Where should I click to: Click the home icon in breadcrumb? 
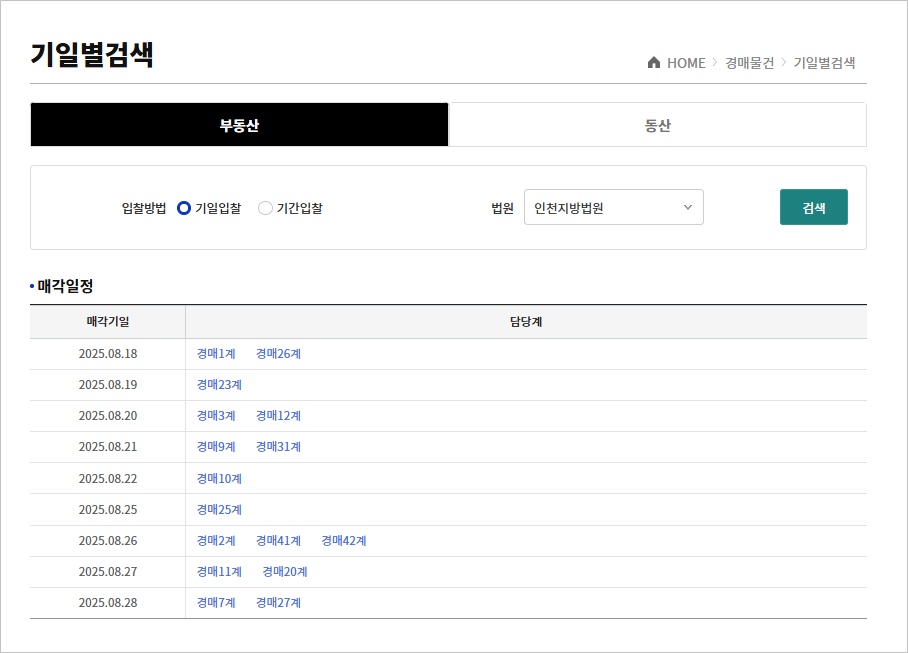click(654, 63)
